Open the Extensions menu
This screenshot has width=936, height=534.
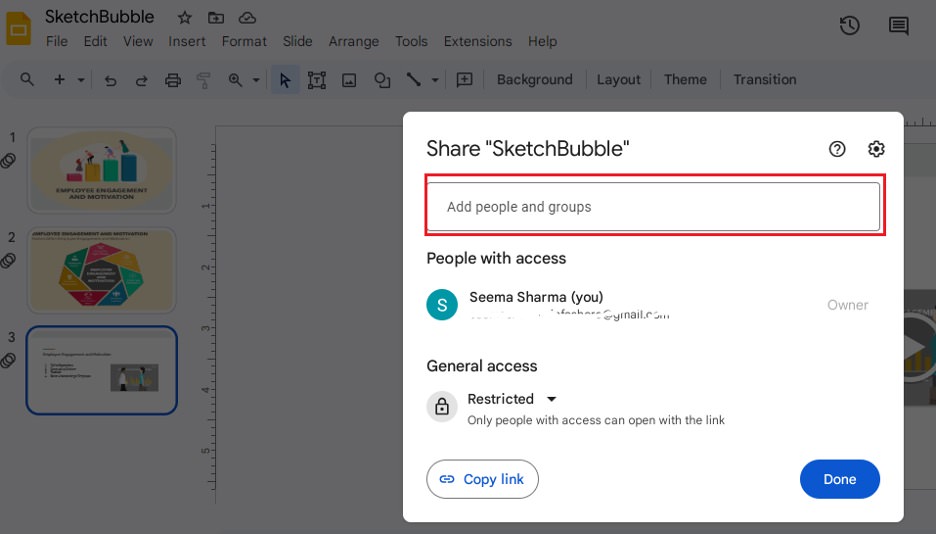click(x=478, y=41)
